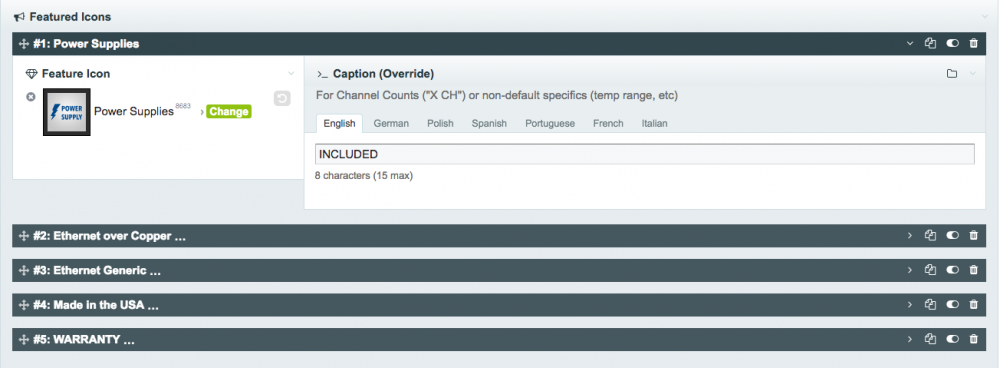The image size is (1000, 368).
Task: Click the #4 Made in the USA title
Action: [96, 305]
